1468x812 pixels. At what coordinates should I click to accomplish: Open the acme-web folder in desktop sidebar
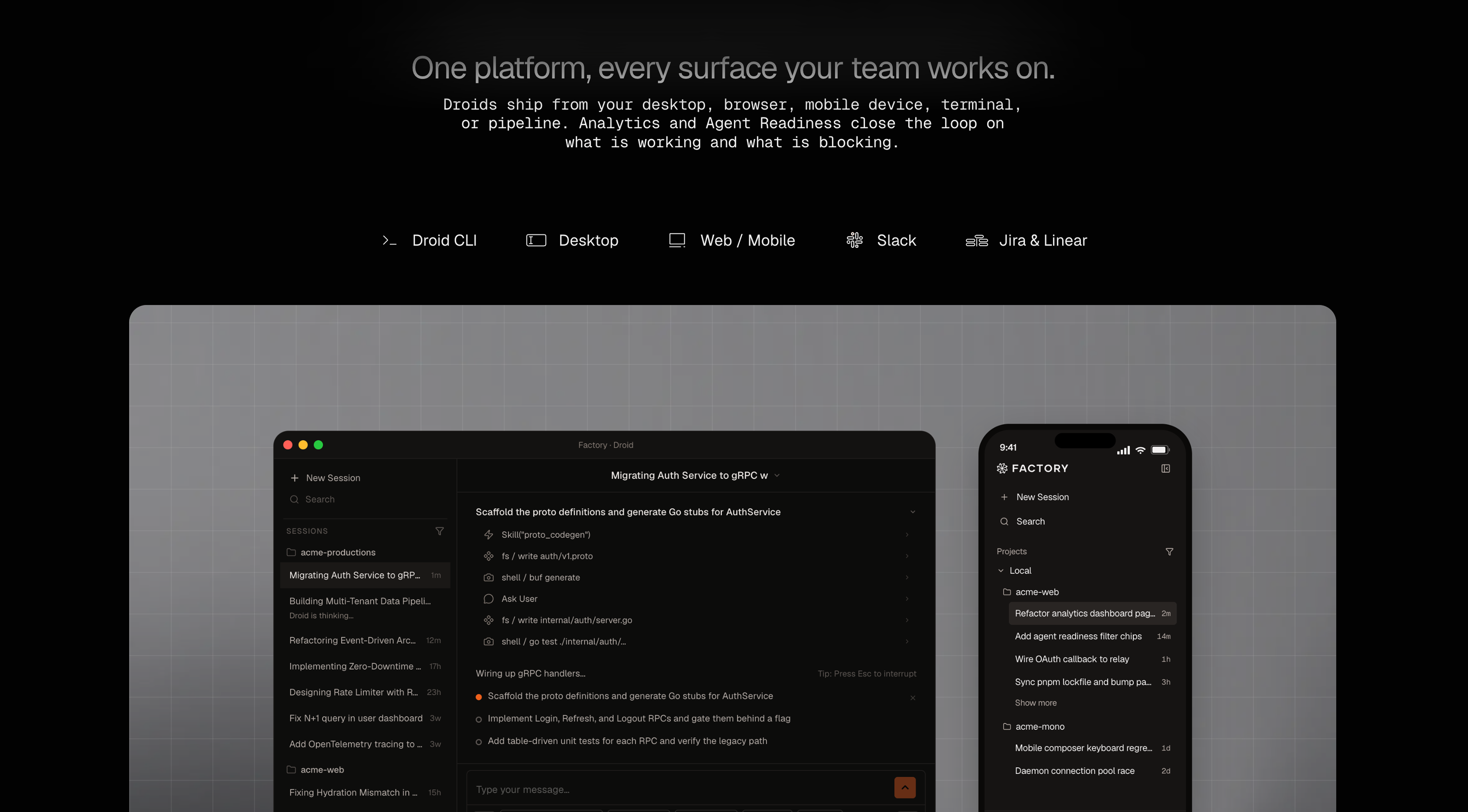(x=316, y=770)
